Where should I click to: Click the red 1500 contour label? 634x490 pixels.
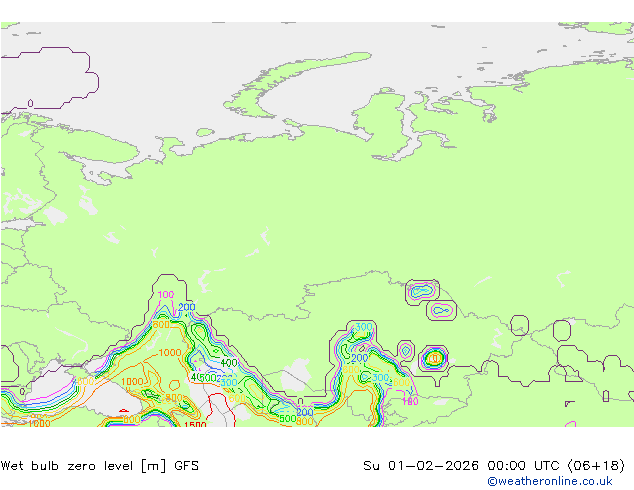click(x=195, y=424)
